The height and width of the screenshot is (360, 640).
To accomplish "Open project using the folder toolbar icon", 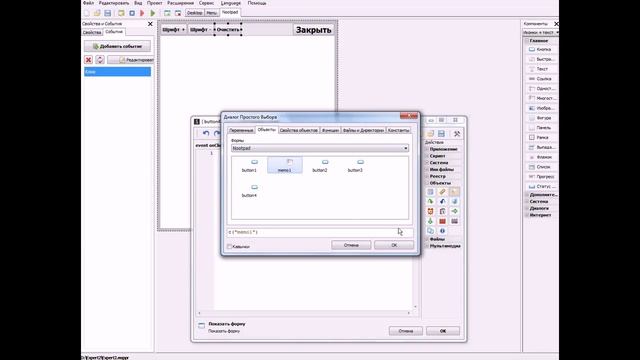I will coord(97,13).
